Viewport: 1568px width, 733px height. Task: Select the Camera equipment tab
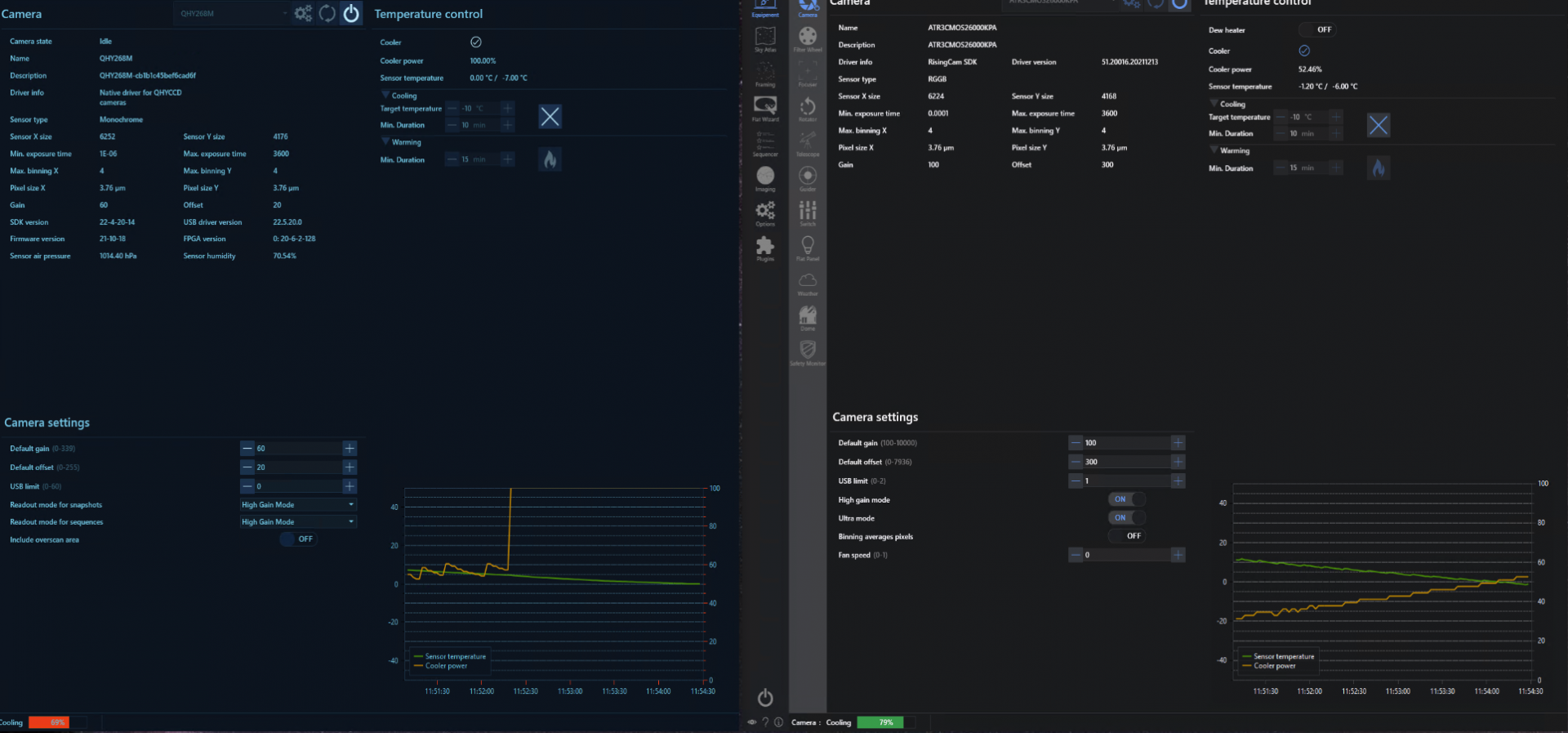coord(808,8)
